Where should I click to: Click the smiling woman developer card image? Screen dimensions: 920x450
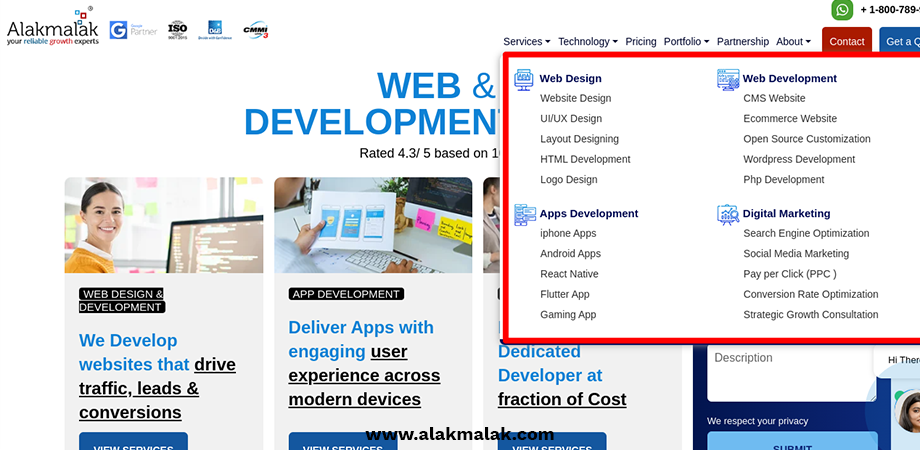(164, 225)
